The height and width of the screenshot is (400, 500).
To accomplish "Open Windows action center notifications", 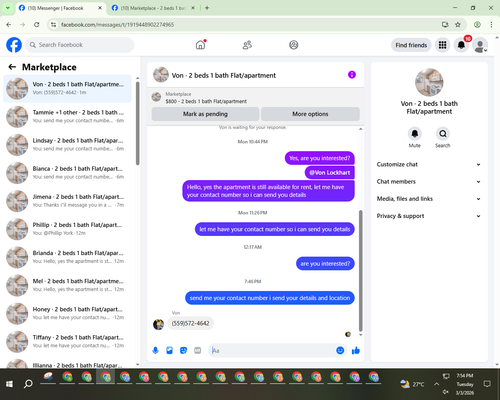I will [487, 384].
